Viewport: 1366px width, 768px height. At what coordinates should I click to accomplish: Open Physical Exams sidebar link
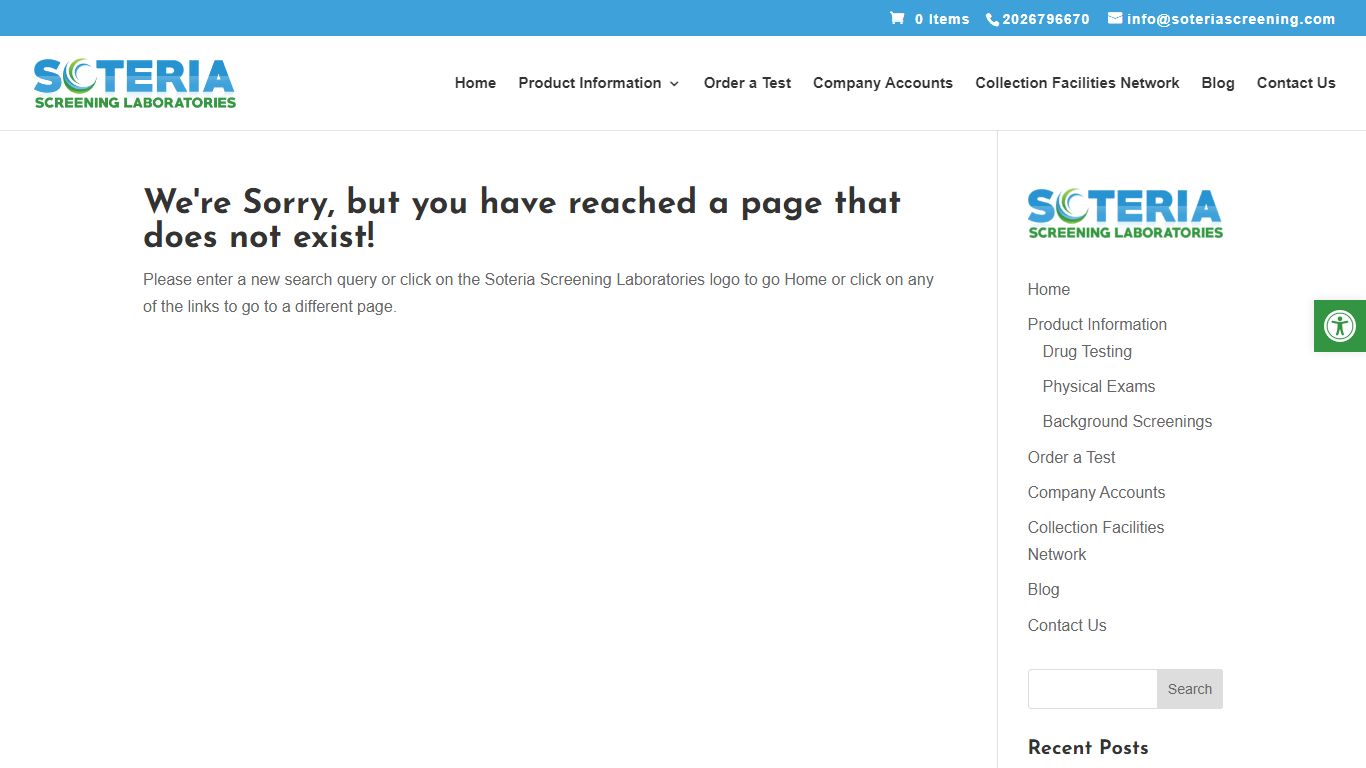1099,386
